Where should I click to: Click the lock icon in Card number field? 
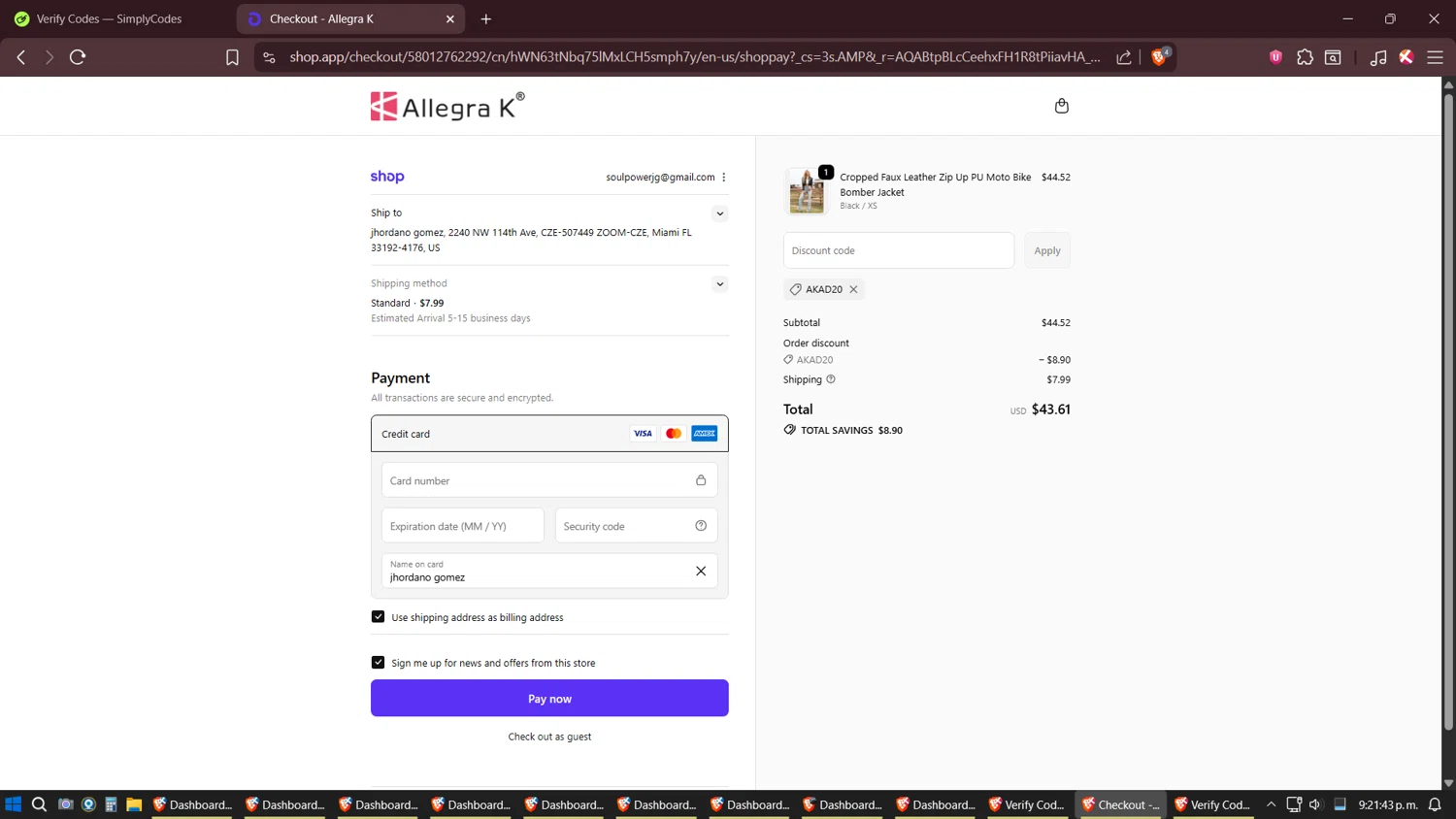tap(701, 480)
